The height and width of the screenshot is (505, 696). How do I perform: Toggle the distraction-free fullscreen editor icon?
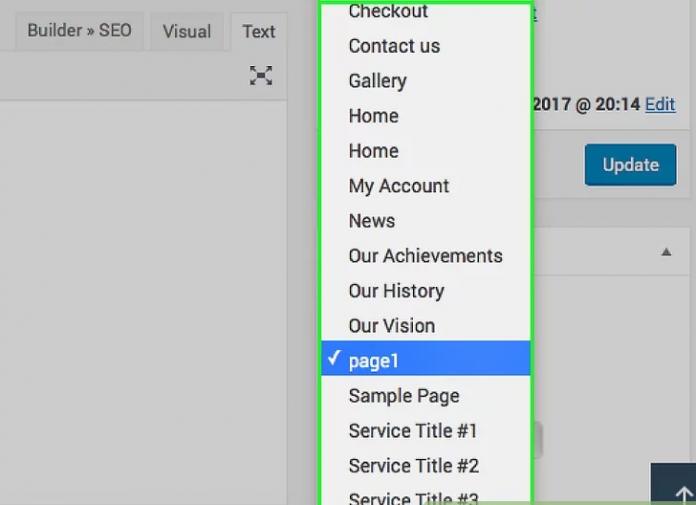click(261, 76)
